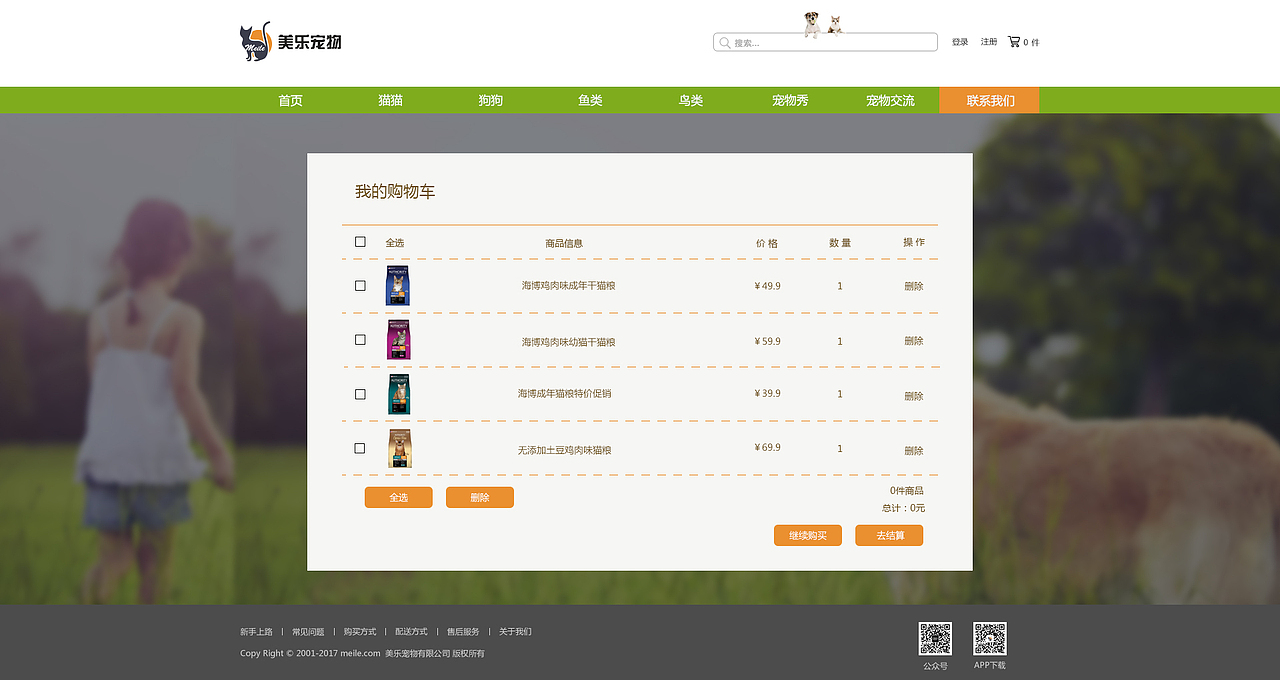Delete the ¥49.9 item via 删除
The image size is (1280, 680).
click(x=914, y=286)
